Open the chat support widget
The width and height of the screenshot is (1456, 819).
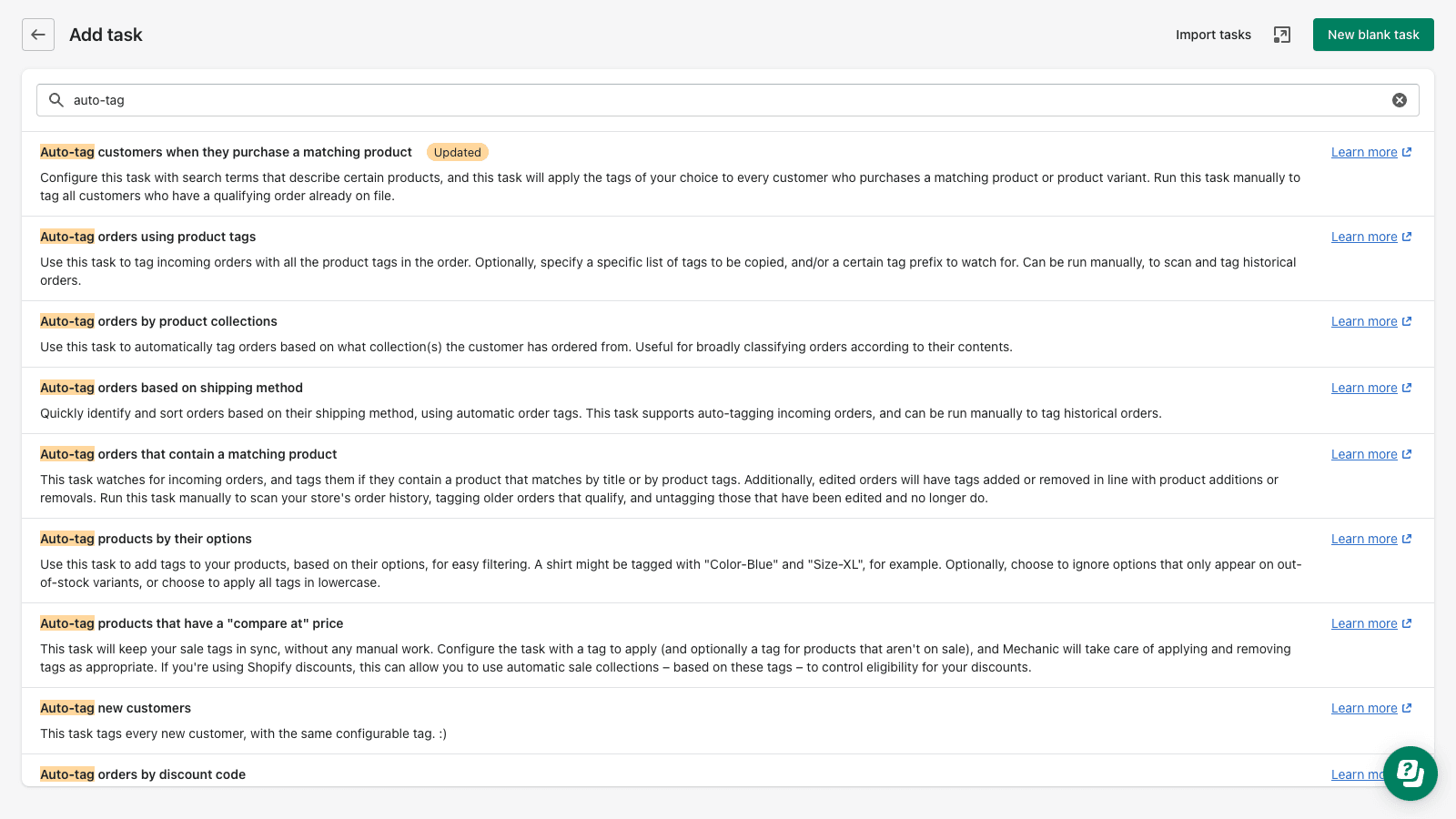click(1410, 773)
